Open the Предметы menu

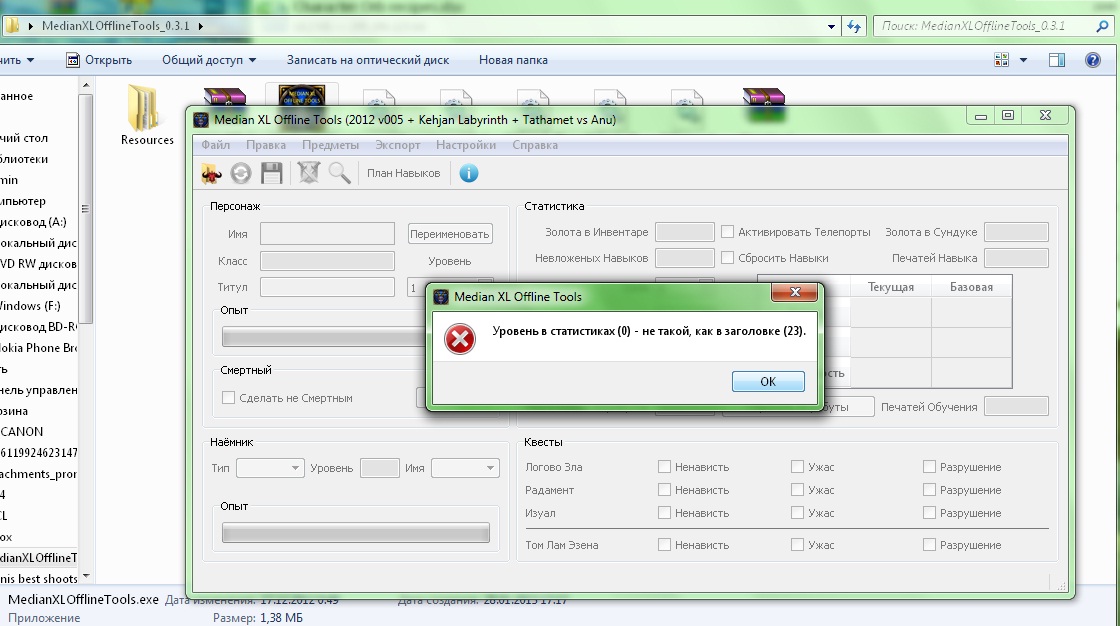(331, 145)
